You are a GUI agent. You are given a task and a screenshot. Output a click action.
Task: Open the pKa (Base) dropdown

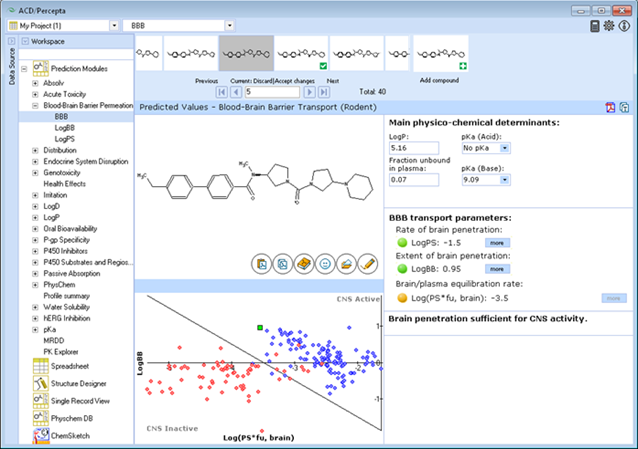(505, 180)
